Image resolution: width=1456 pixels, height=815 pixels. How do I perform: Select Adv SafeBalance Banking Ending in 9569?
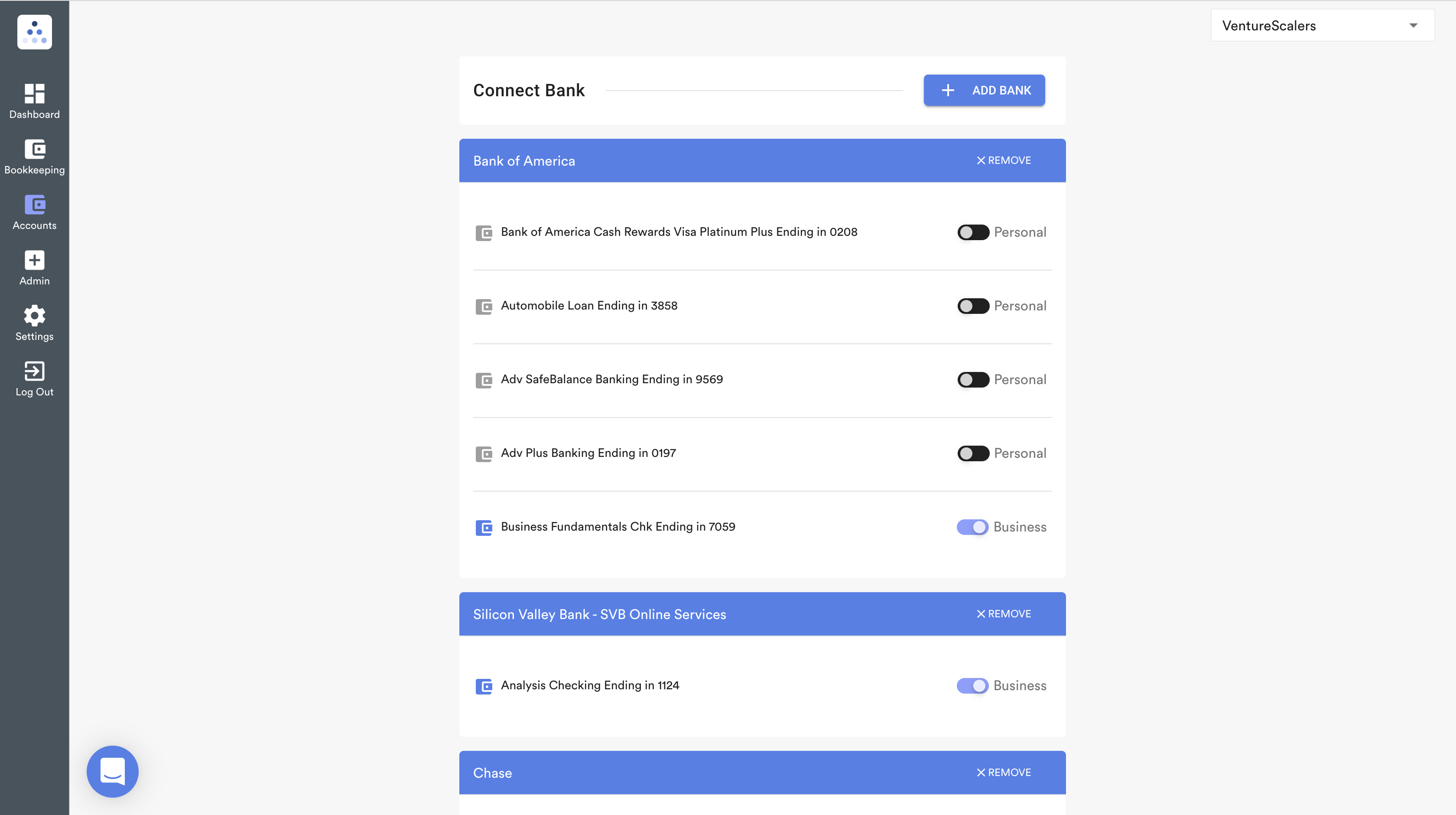[611, 379]
